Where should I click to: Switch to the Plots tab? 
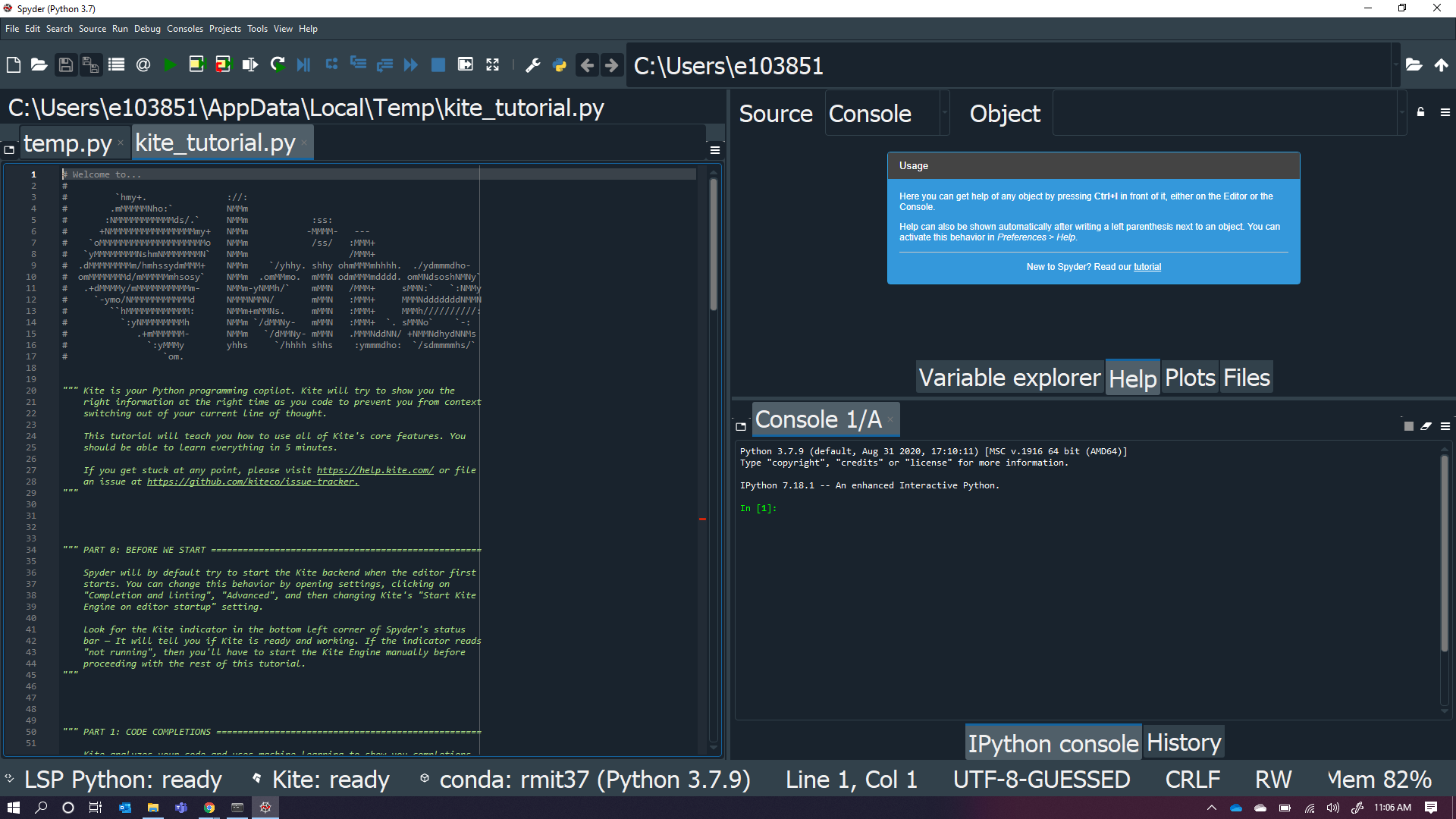[1190, 377]
